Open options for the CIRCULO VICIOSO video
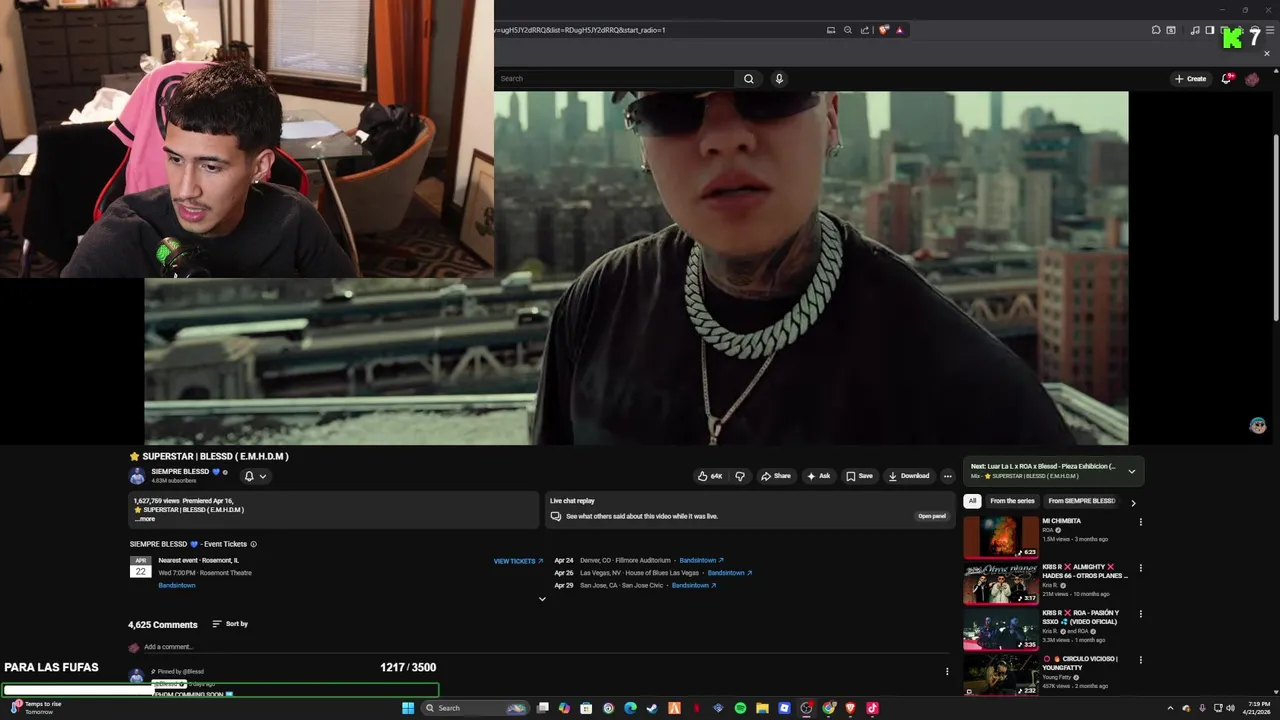This screenshot has height=720, width=1280. click(x=1140, y=660)
